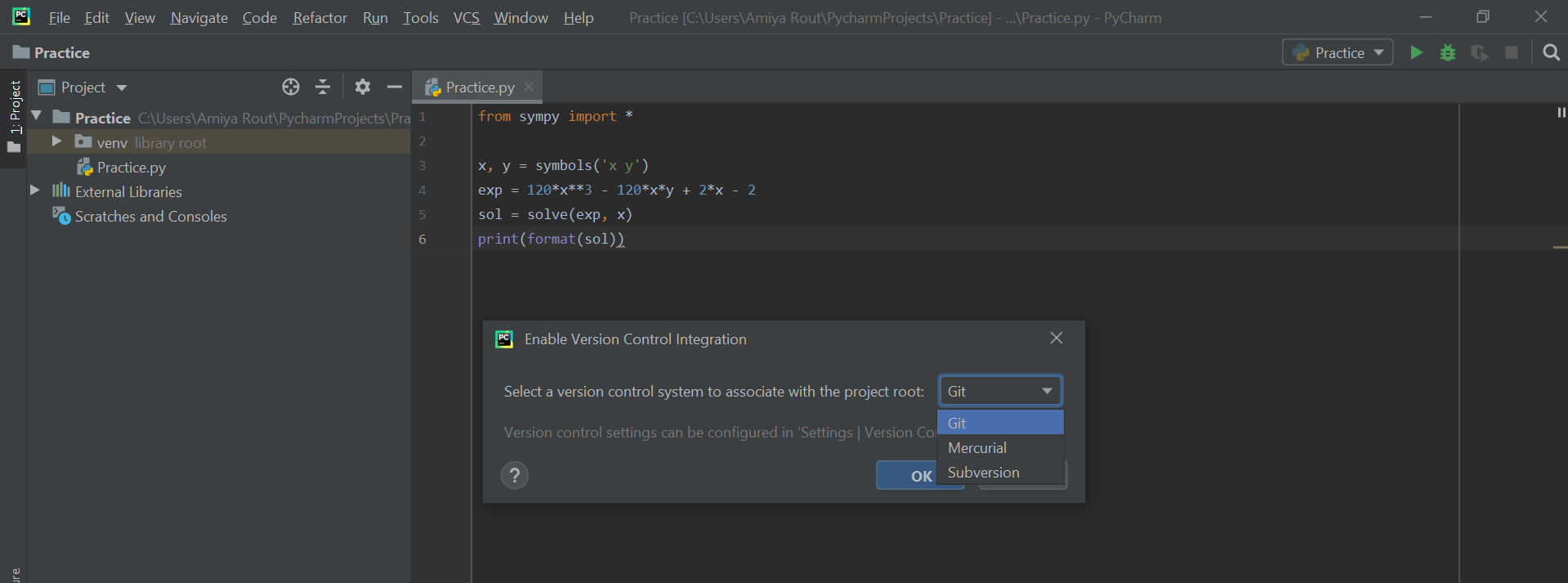The image size is (1568, 583).
Task: Close the Practice.py editor tab
Action: click(x=529, y=87)
